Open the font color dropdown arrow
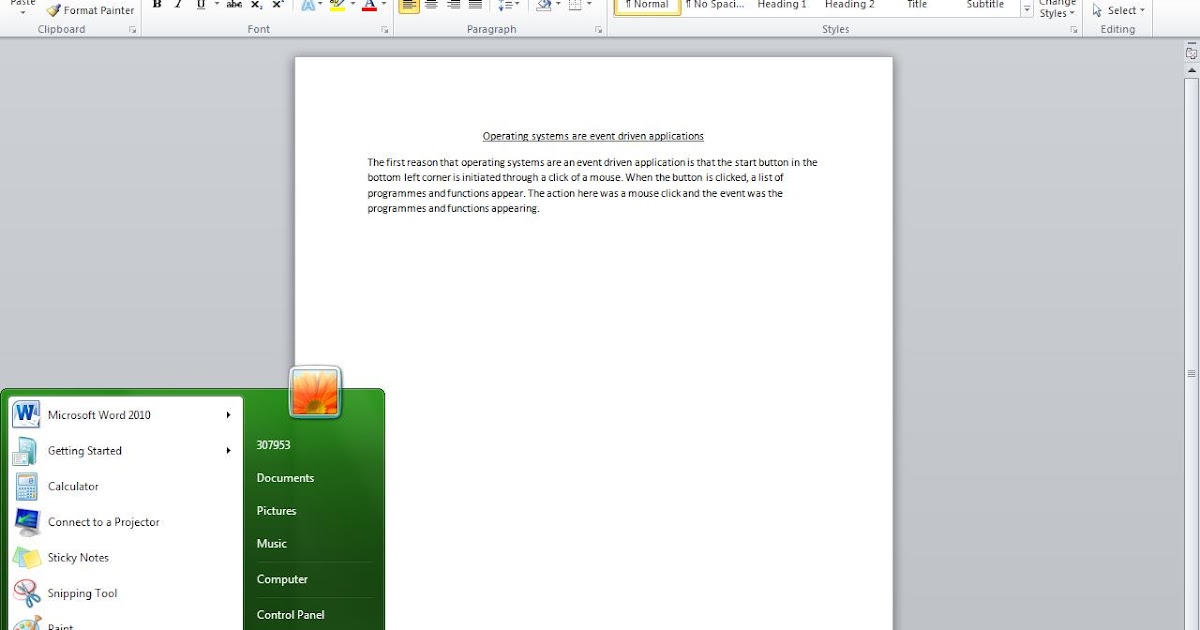1200x630 pixels. [384, 5]
